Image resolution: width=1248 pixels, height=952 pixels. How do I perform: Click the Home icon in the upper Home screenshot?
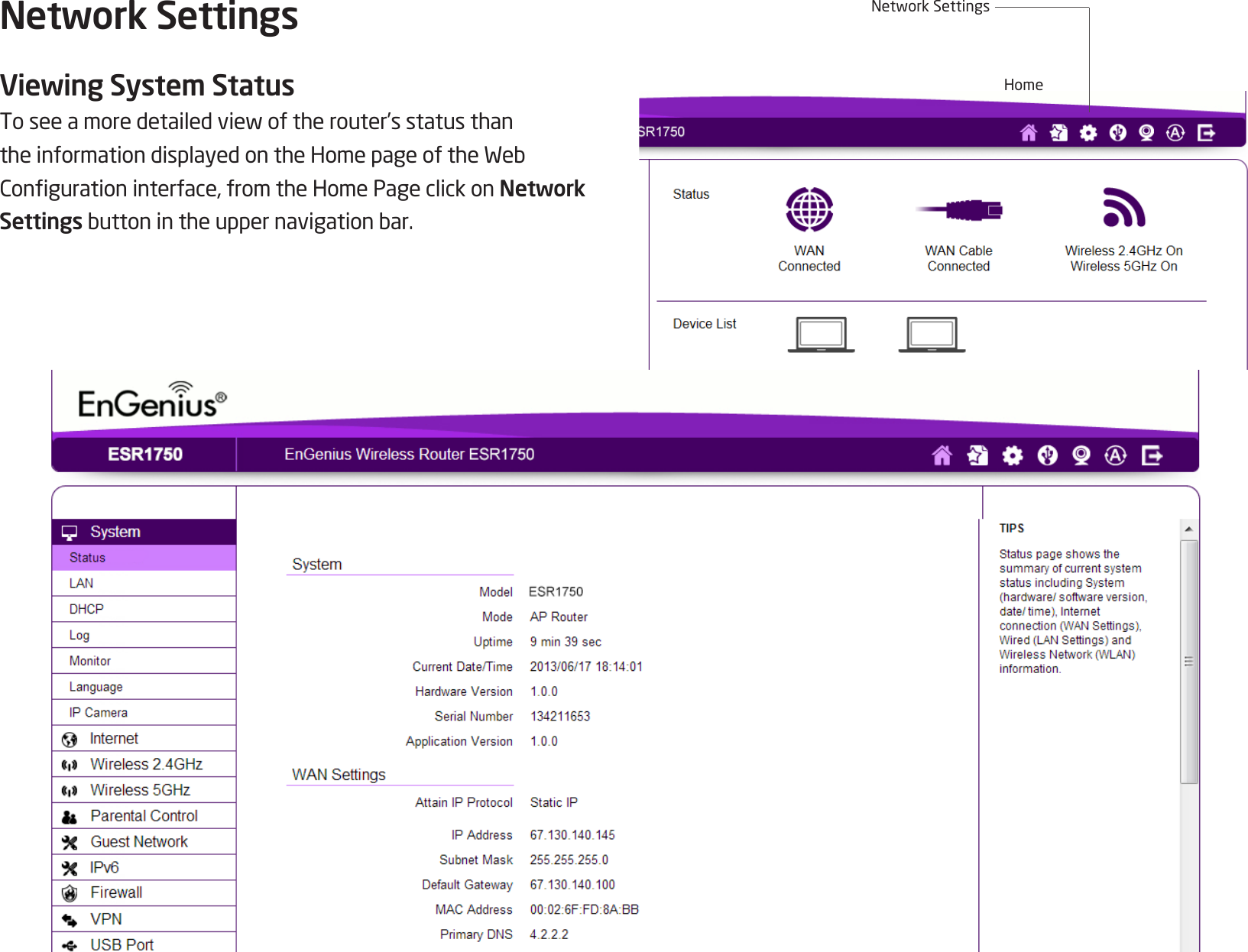coord(1029,133)
